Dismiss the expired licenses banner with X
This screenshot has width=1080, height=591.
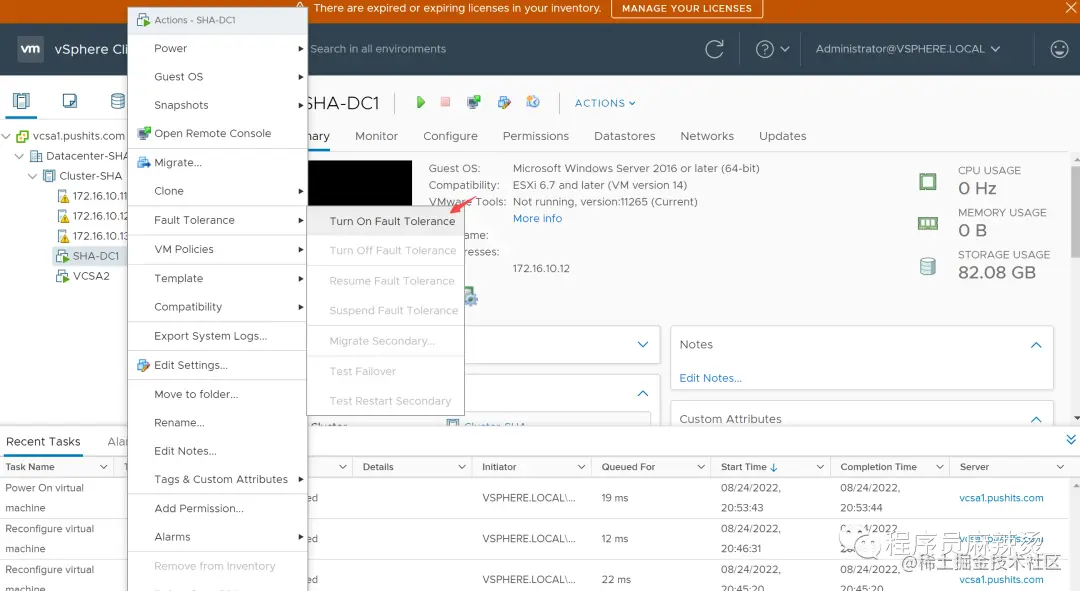[x=1071, y=8]
